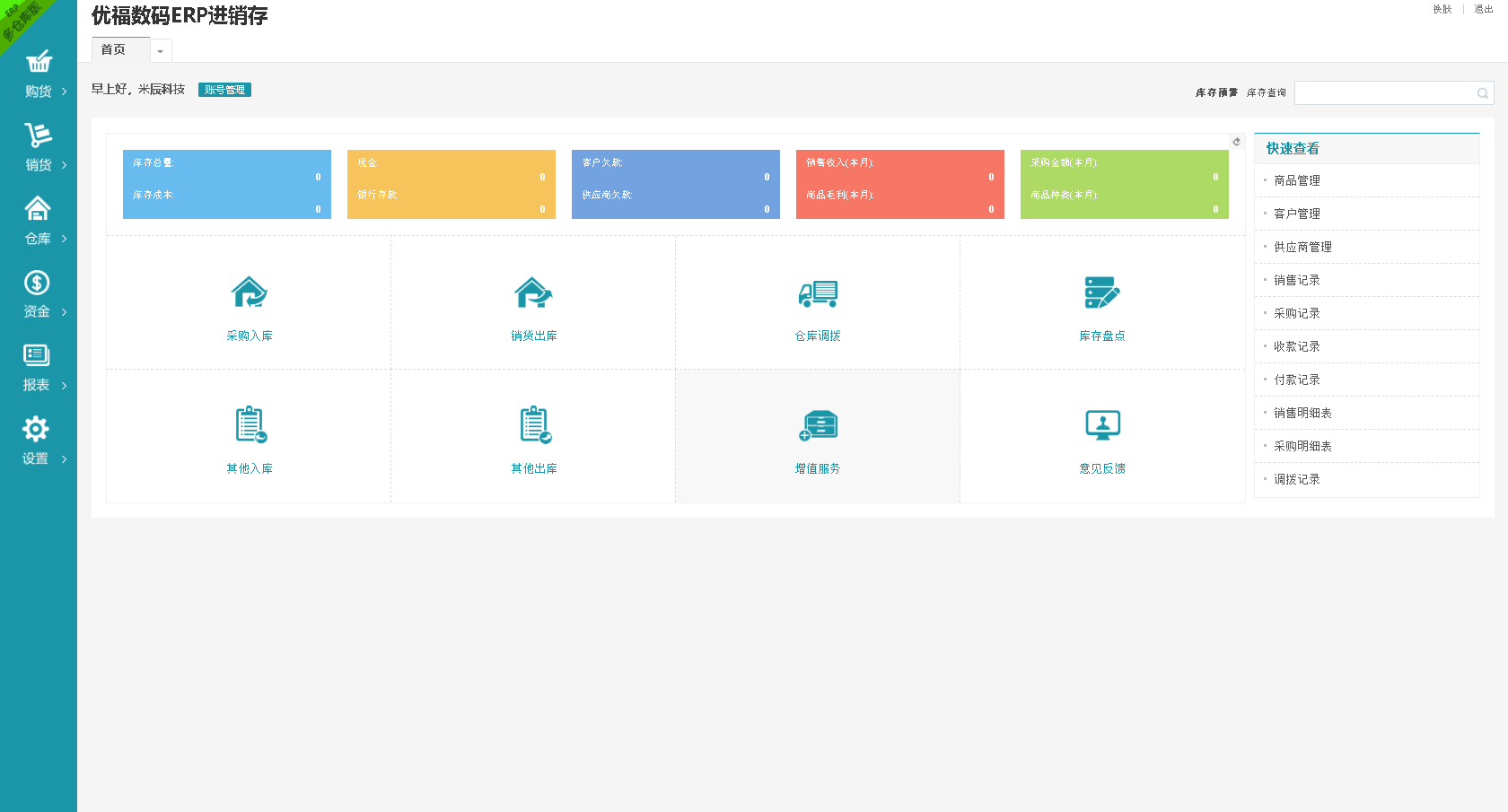Click the 换肤 link
Screen dimensions: 1508x812
pyautogui.click(x=1442, y=9)
